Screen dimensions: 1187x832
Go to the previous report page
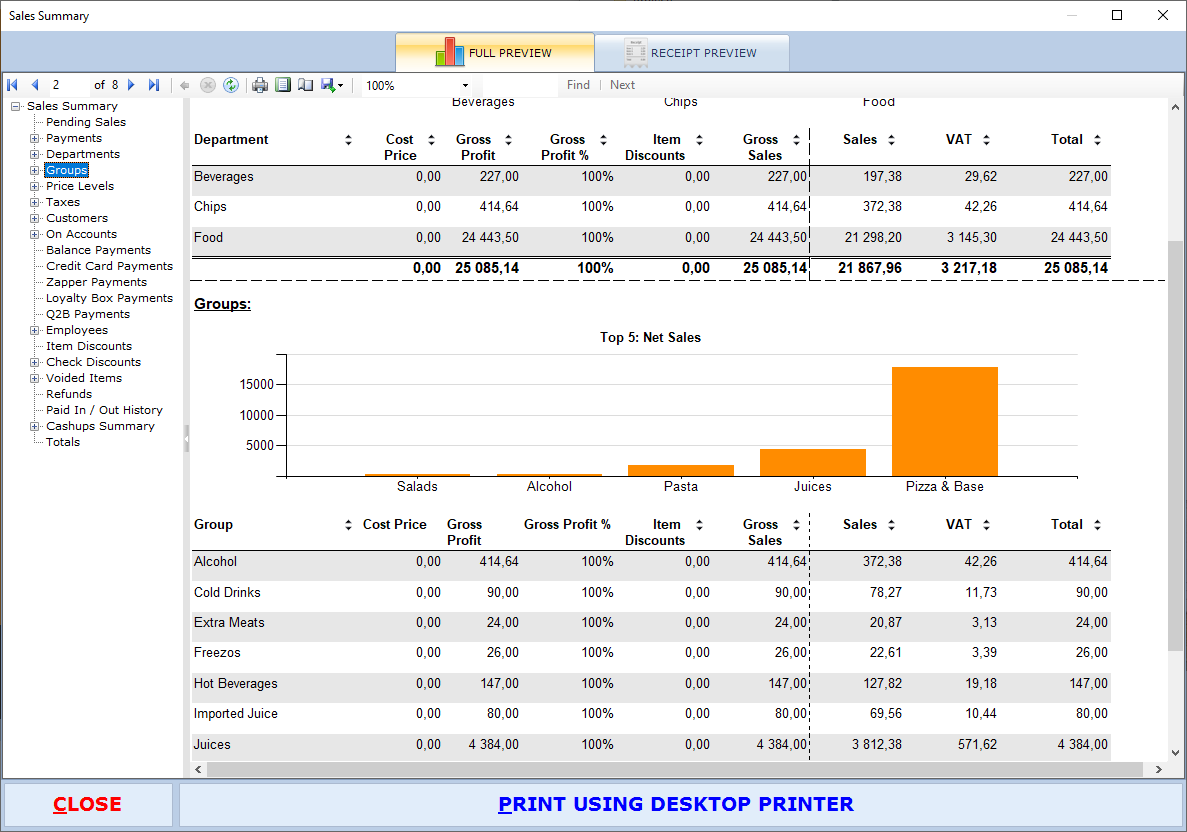[35, 86]
